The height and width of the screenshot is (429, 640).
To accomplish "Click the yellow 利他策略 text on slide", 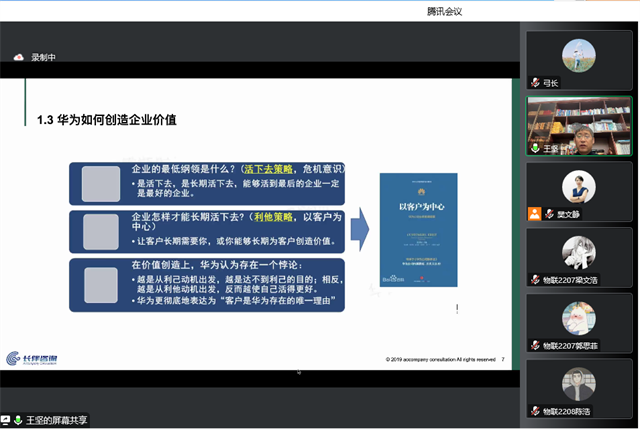I will [273, 217].
